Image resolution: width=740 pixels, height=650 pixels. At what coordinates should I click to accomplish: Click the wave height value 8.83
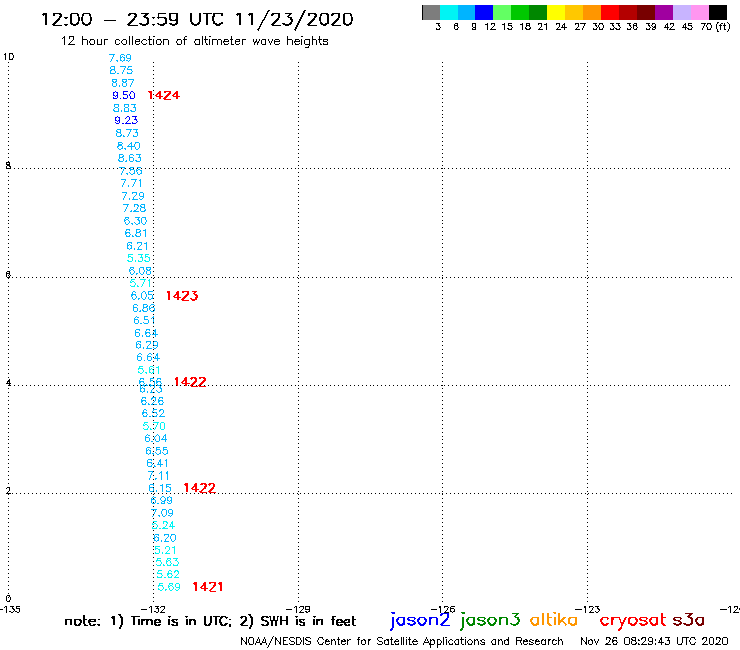click(125, 108)
